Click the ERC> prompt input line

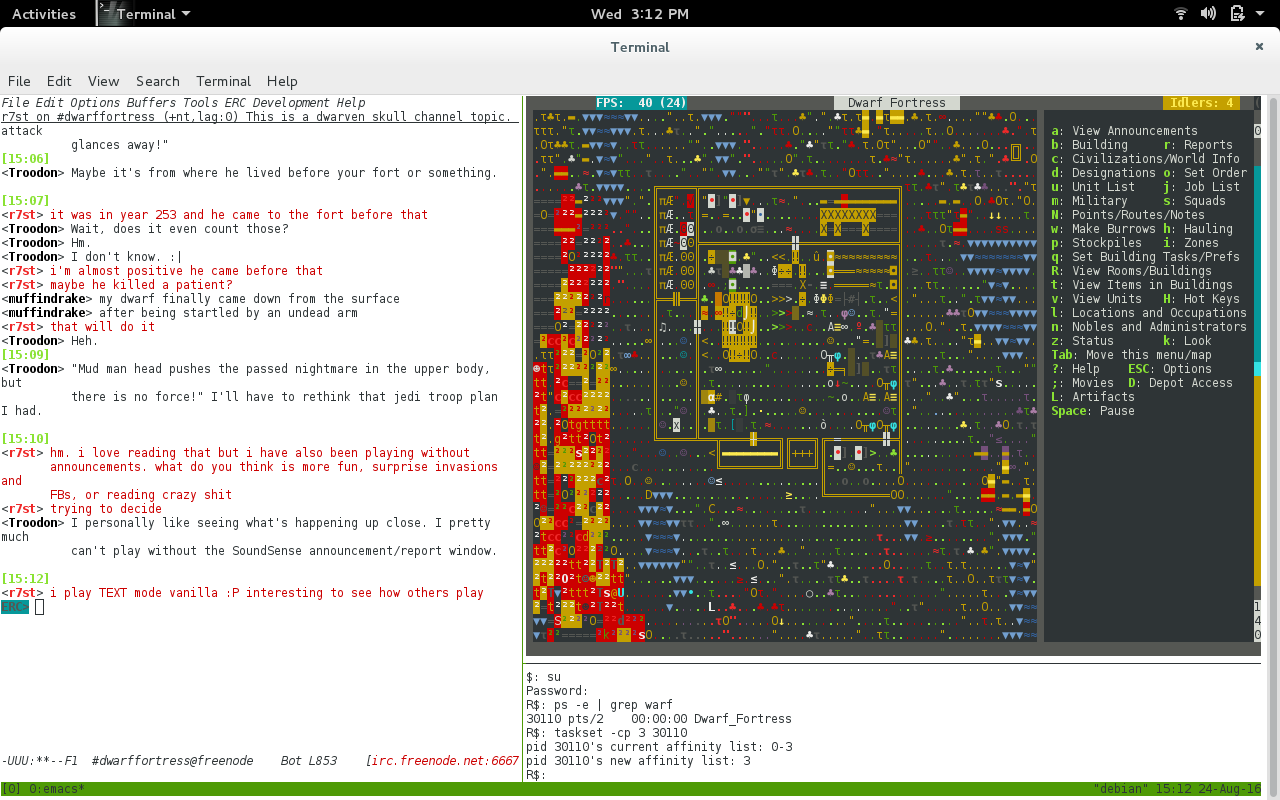click(260, 607)
